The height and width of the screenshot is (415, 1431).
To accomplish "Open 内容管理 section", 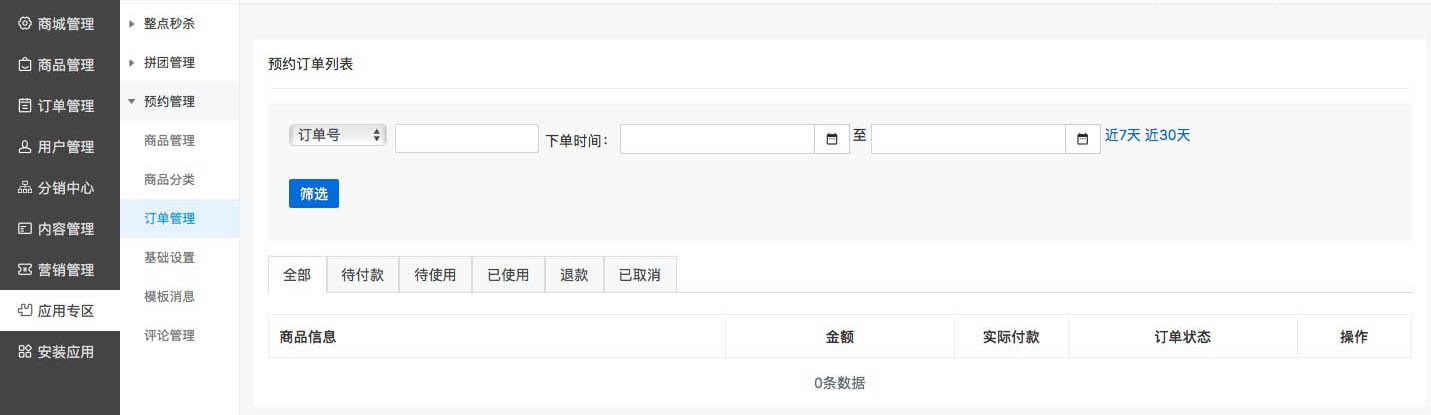I will tap(60, 229).
